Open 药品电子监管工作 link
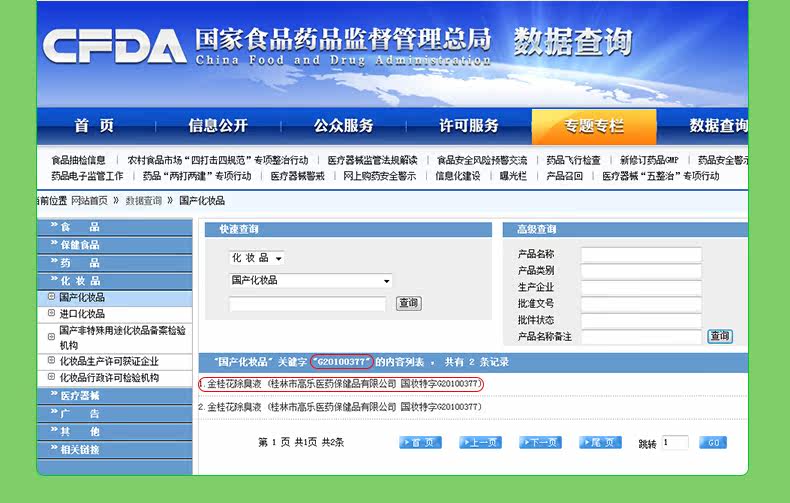The image size is (790, 503). click(87, 176)
